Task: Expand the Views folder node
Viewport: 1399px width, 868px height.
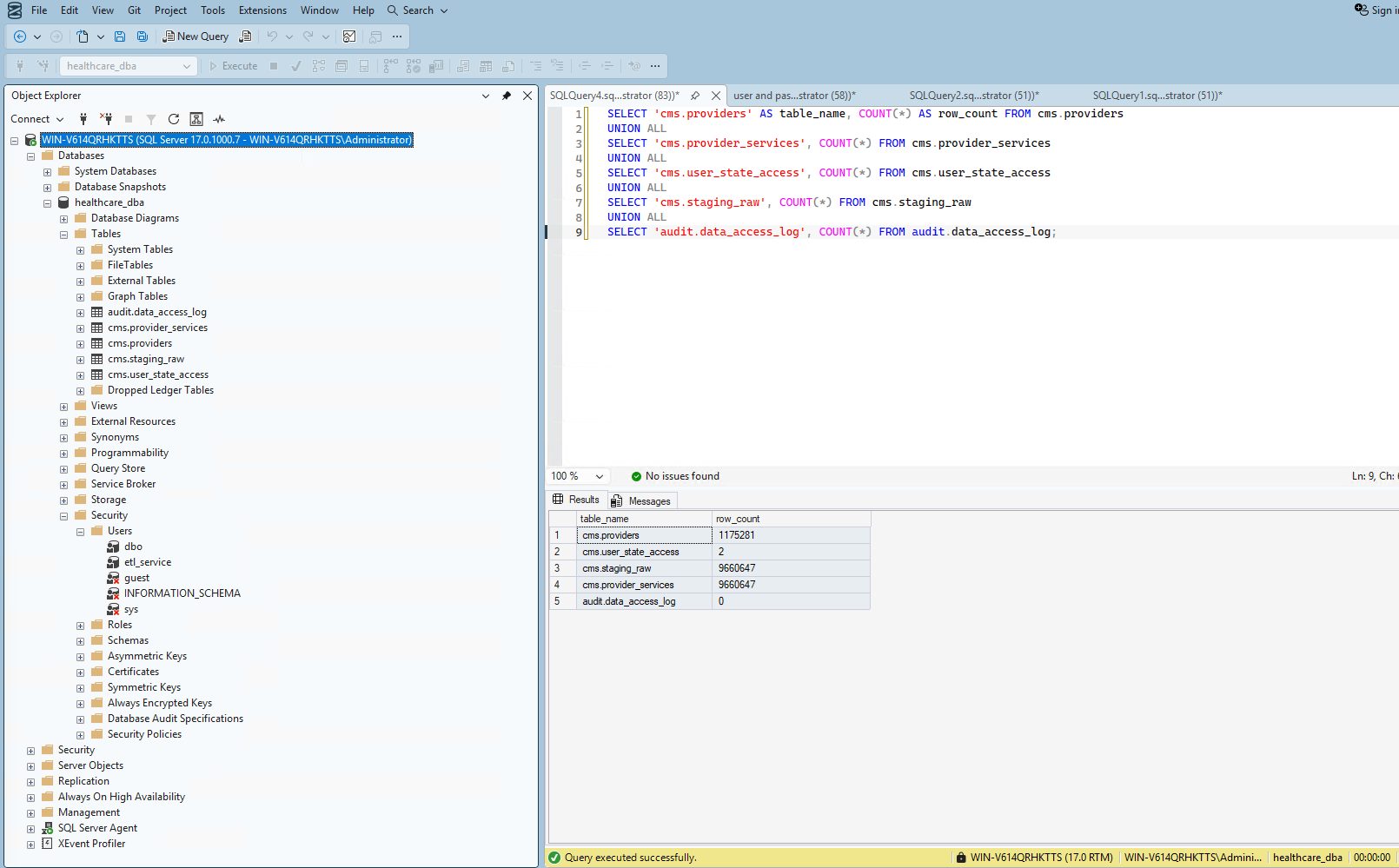Action: [63, 407]
